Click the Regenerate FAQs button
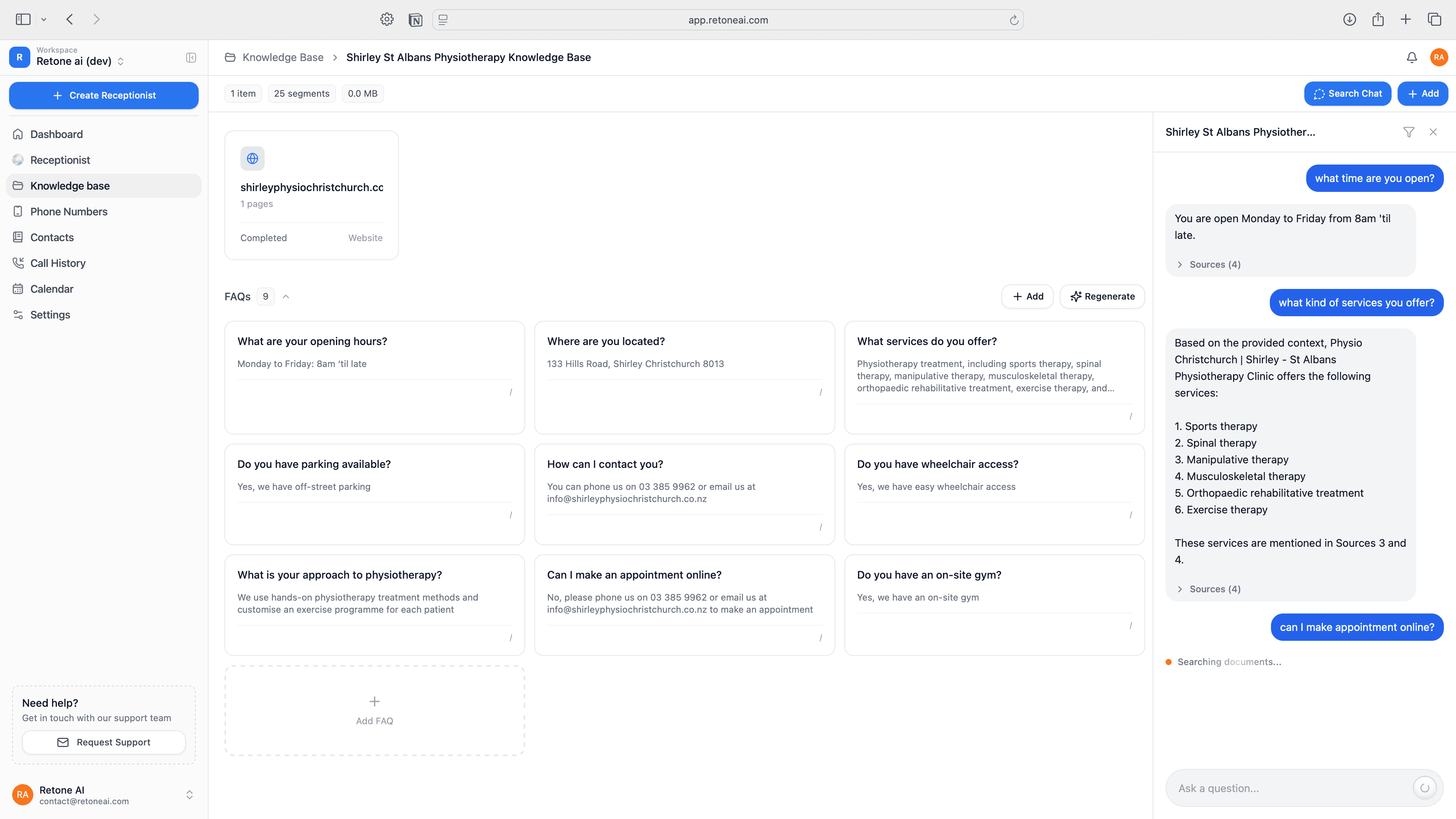 tap(1102, 296)
